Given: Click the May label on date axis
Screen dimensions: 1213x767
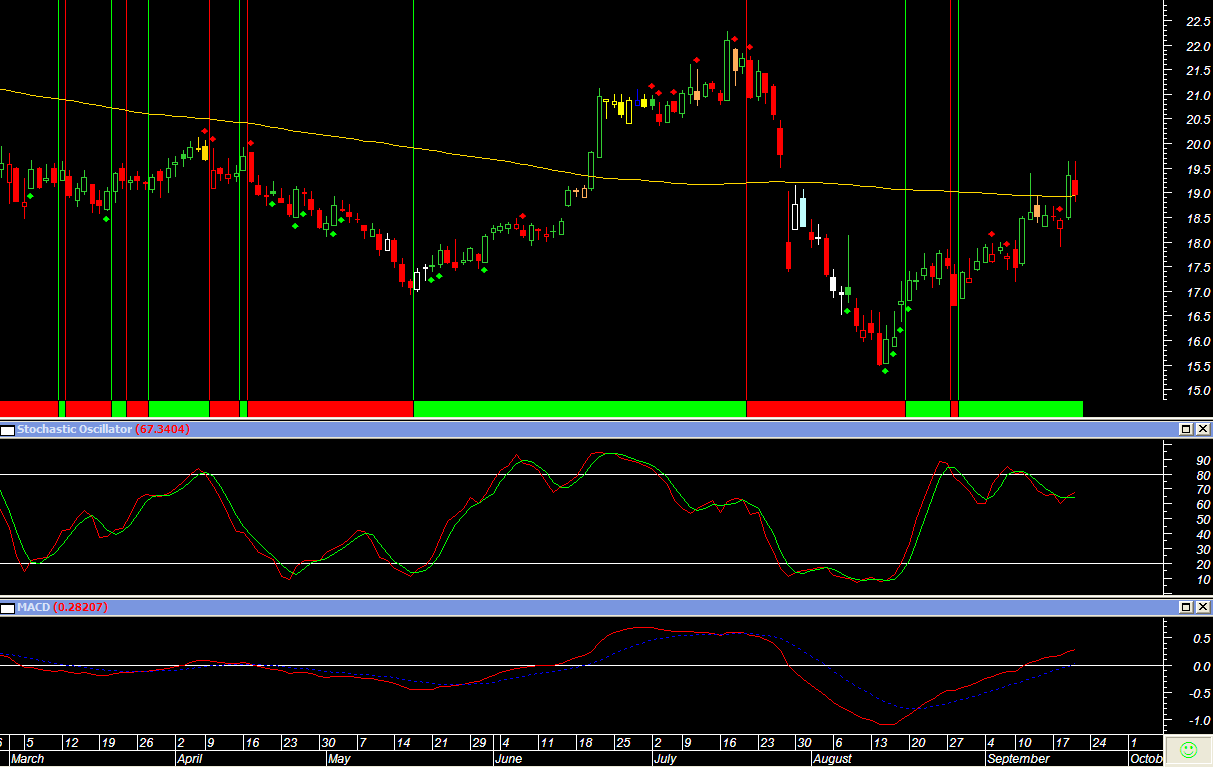Looking at the screenshot, I should (x=340, y=759).
